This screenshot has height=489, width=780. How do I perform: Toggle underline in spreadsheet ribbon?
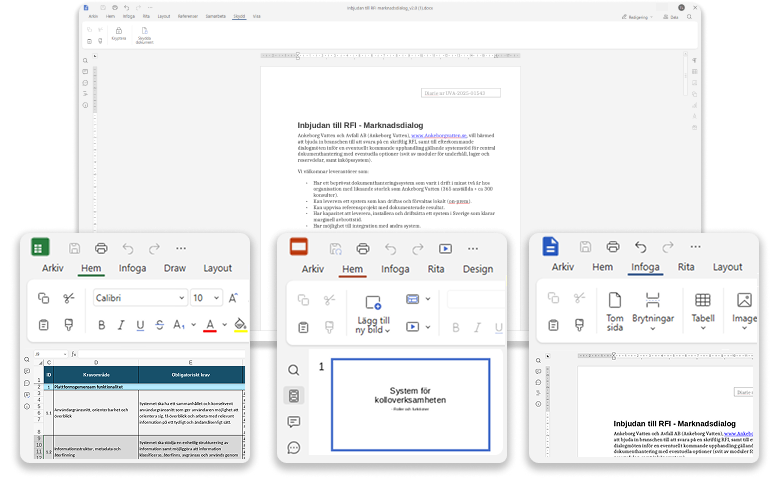tap(140, 325)
